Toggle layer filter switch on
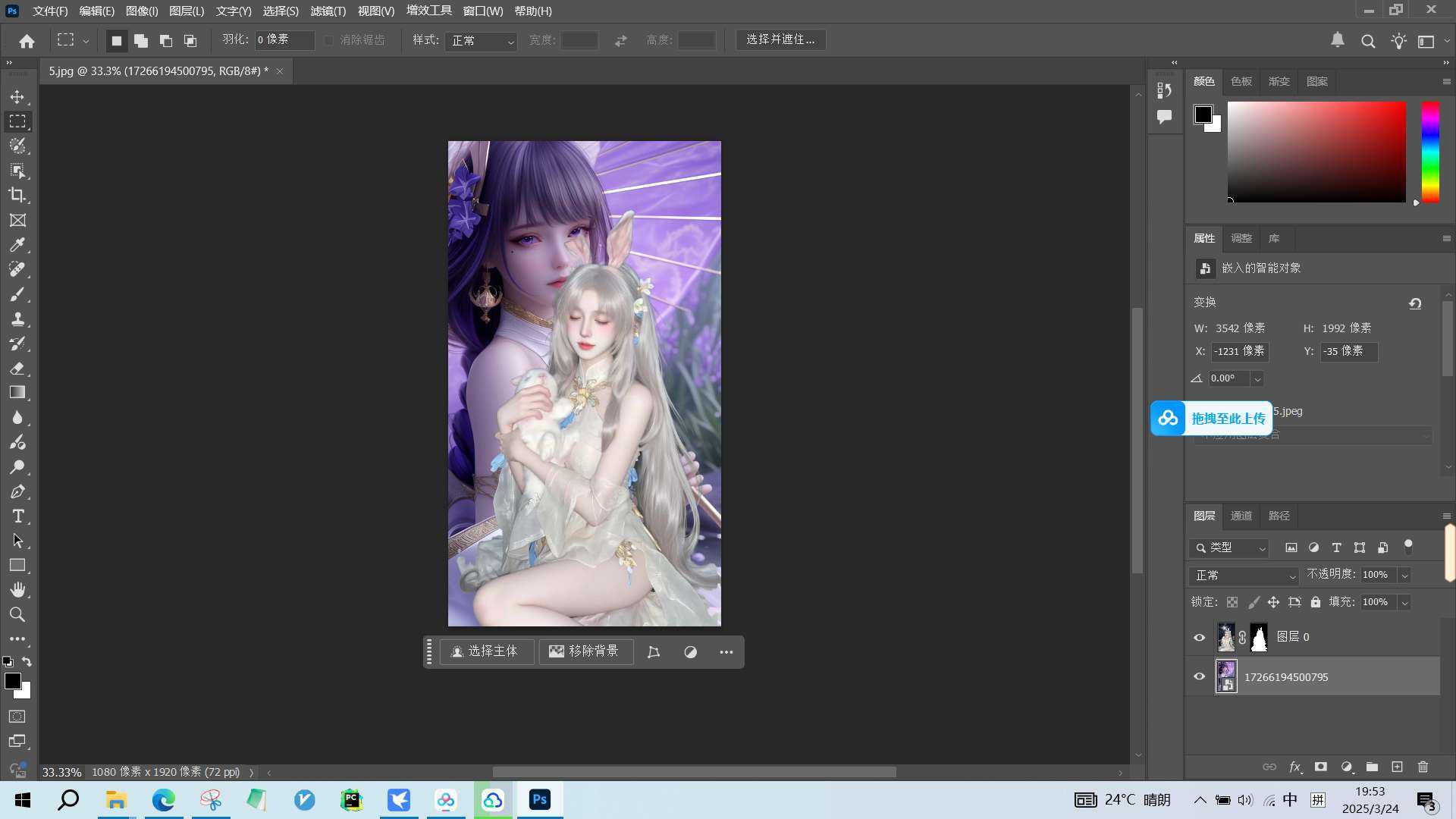This screenshot has height=819, width=1456. pos(1408,546)
